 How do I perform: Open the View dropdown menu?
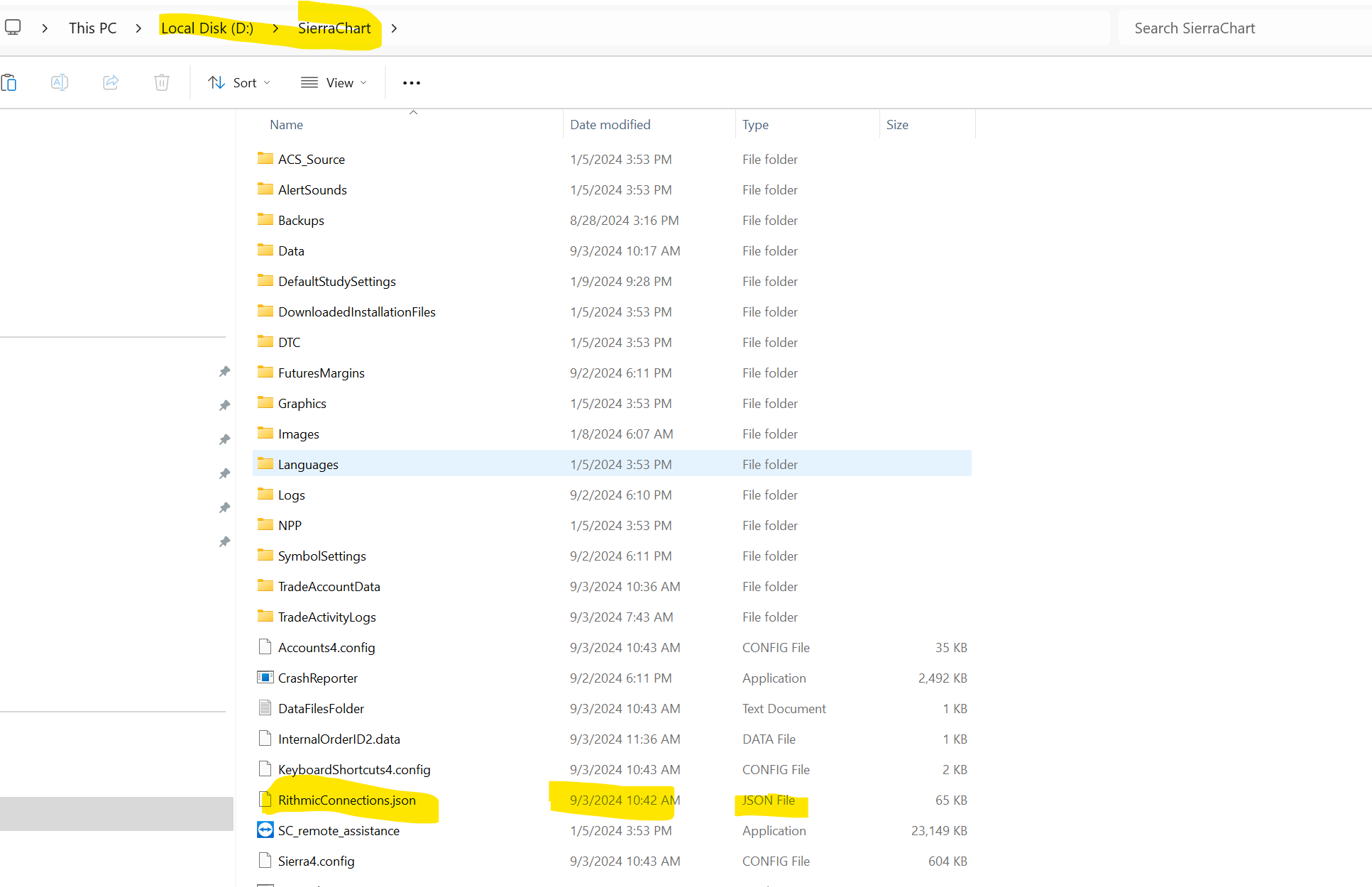click(334, 83)
